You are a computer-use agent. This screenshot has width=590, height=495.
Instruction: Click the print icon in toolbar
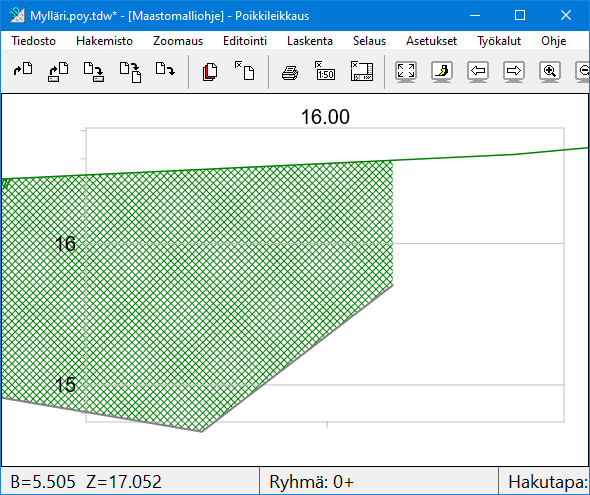pos(290,71)
